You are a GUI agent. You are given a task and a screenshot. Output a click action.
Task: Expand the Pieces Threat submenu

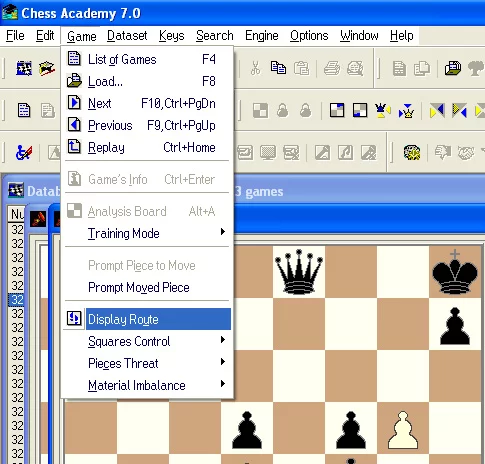click(x=147, y=363)
